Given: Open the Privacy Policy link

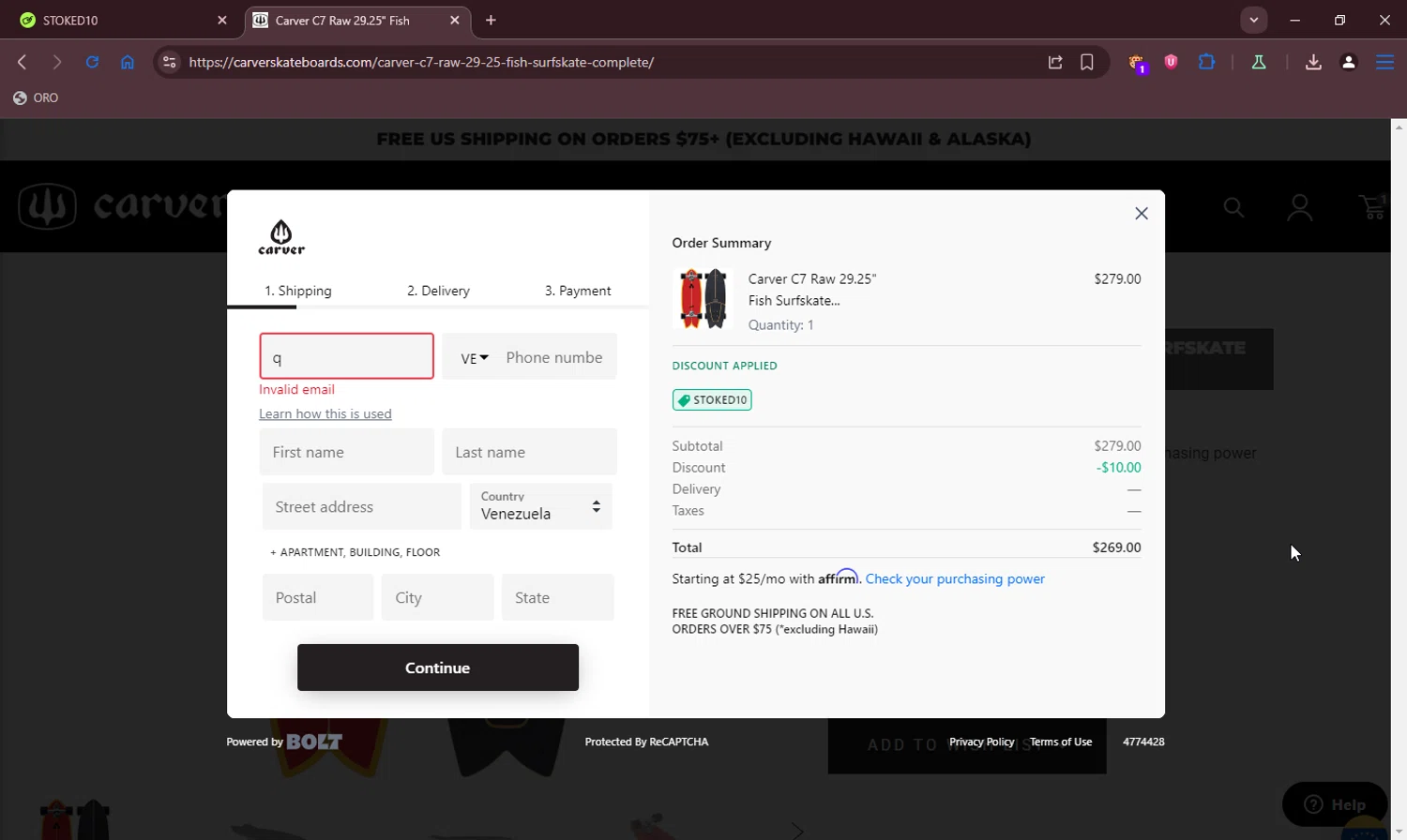Looking at the screenshot, I should pyautogui.click(x=981, y=742).
